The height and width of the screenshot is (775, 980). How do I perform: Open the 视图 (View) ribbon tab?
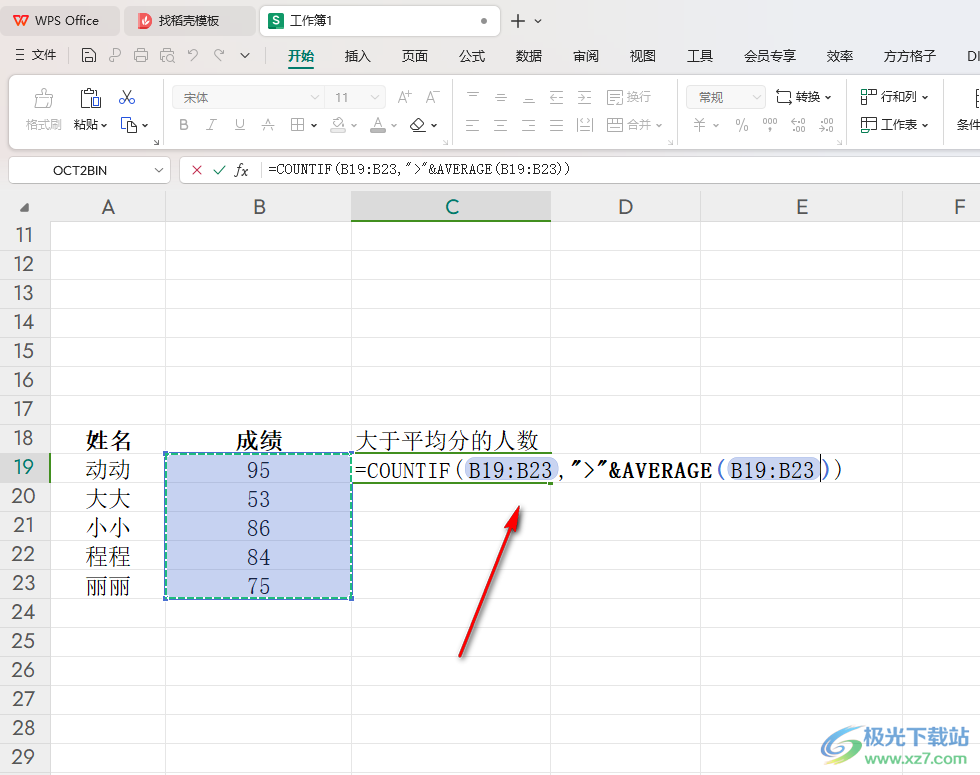pyautogui.click(x=642, y=56)
